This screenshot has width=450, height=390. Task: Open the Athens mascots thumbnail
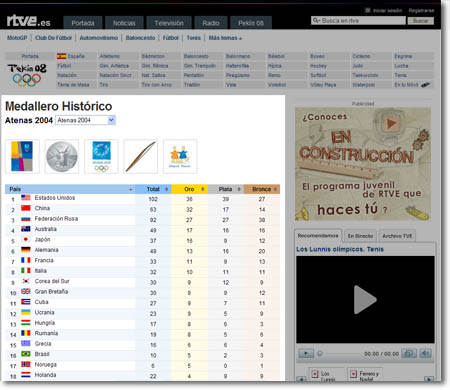180,156
